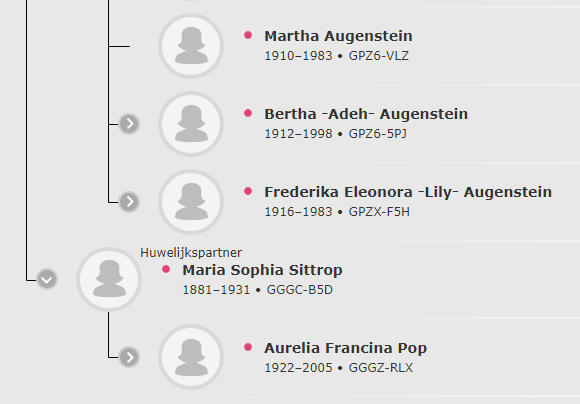580x404 pixels.
Task: Open Frederika Eleonora -Lily- Augenstein name link
Action: click(x=408, y=192)
